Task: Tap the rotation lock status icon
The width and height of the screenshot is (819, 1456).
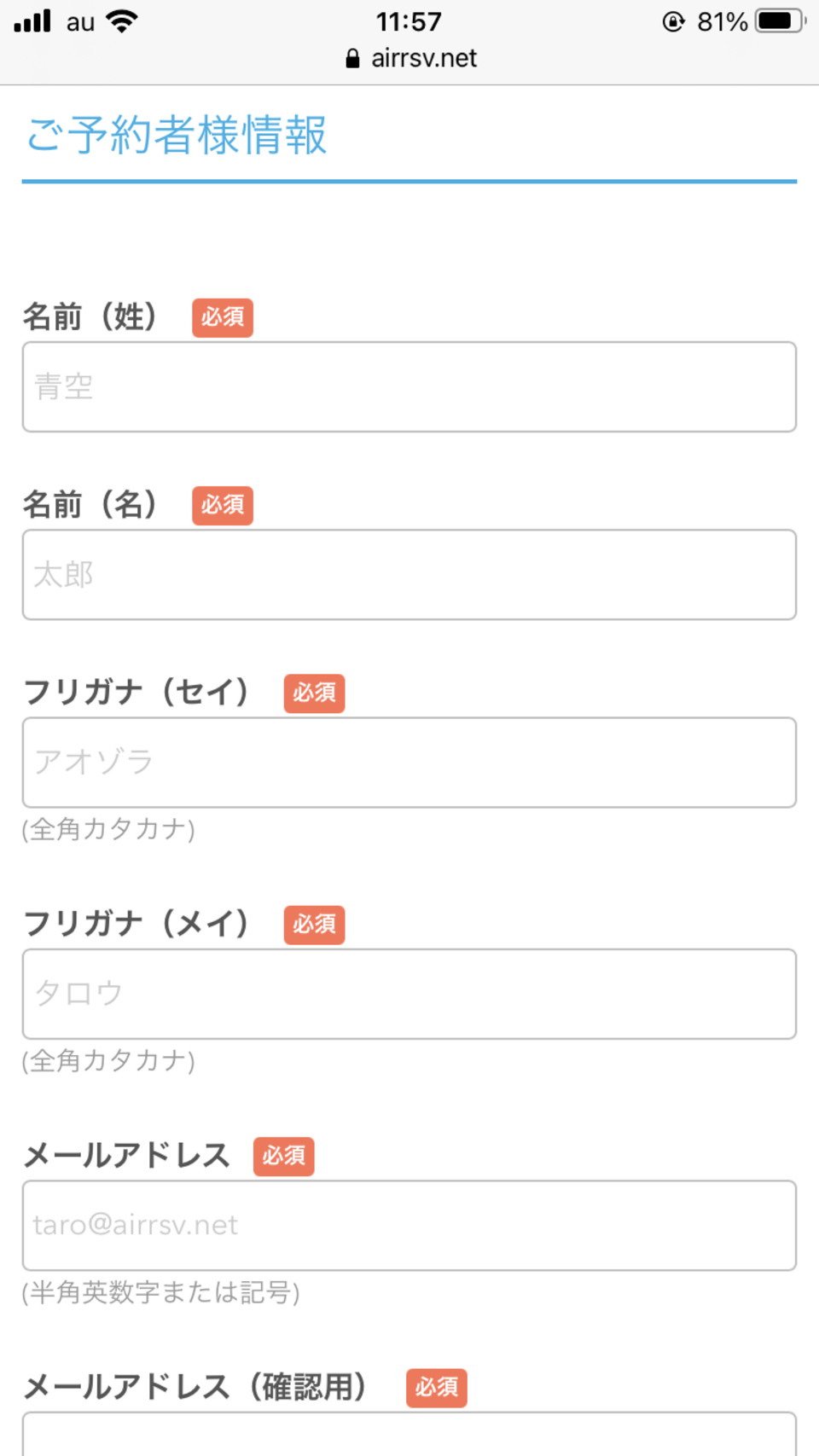Action: click(x=673, y=21)
